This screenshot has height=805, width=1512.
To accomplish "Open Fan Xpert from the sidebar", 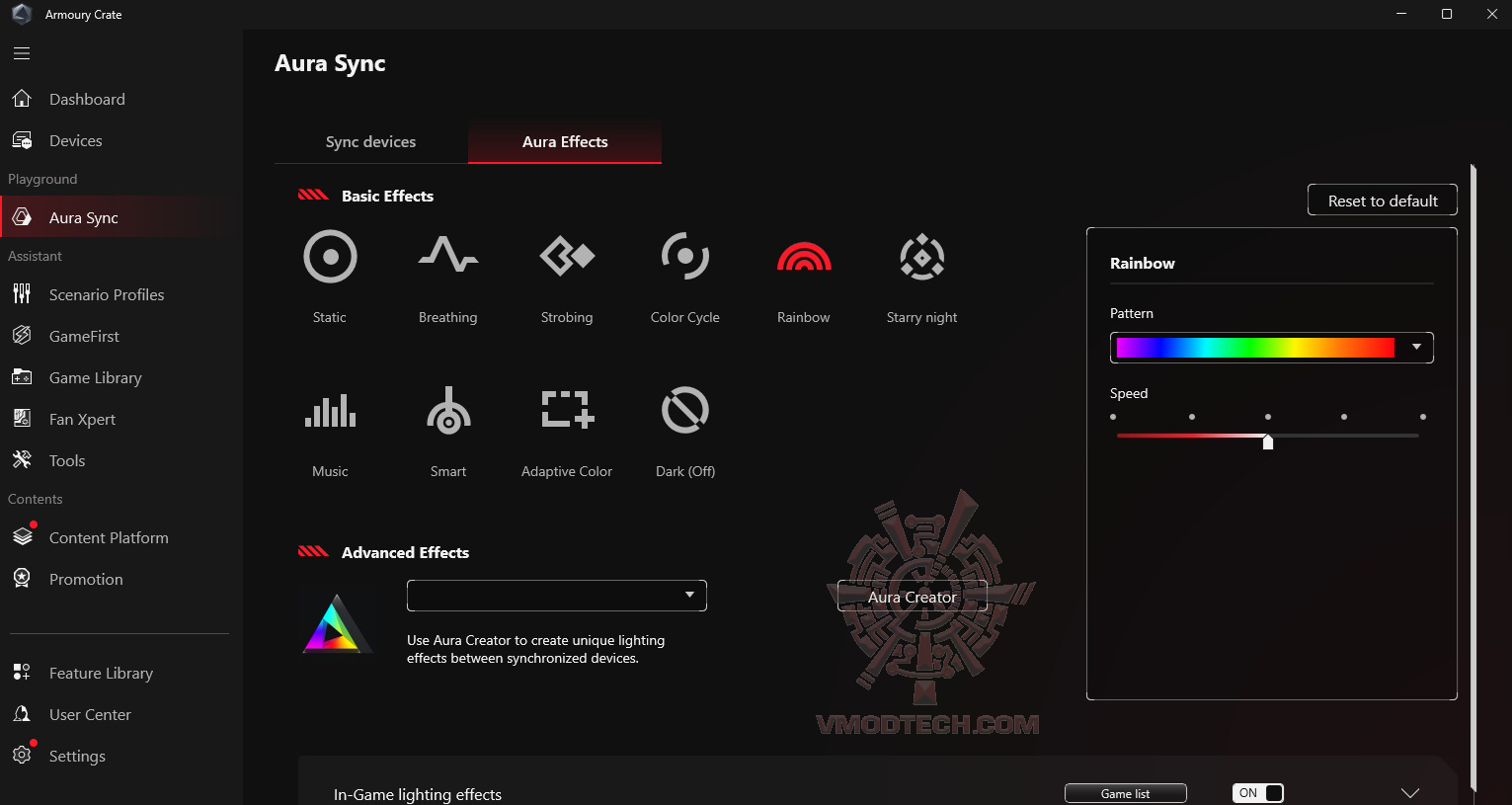I will (82, 419).
